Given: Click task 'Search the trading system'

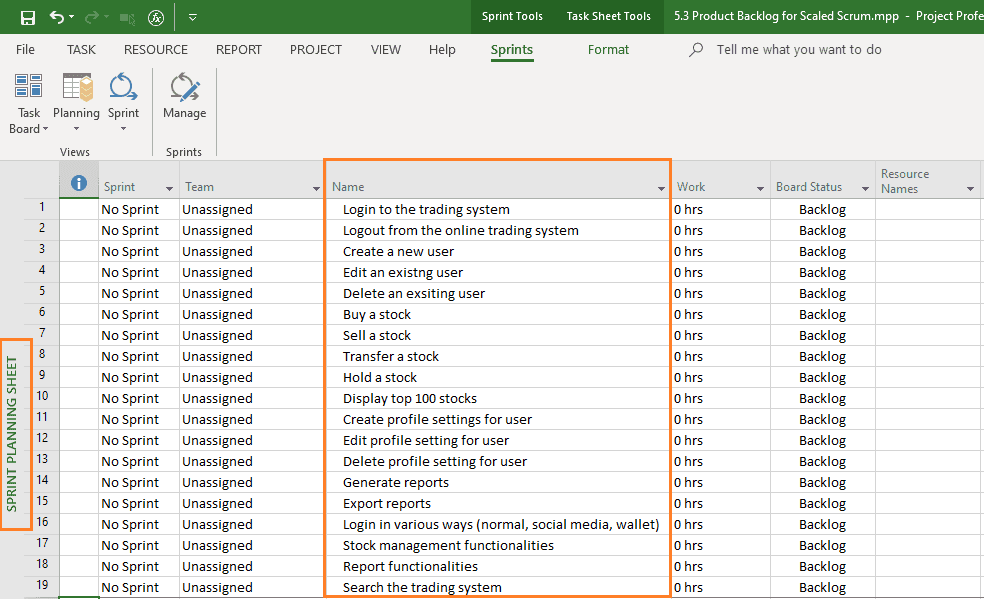Looking at the screenshot, I should point(422,588).
